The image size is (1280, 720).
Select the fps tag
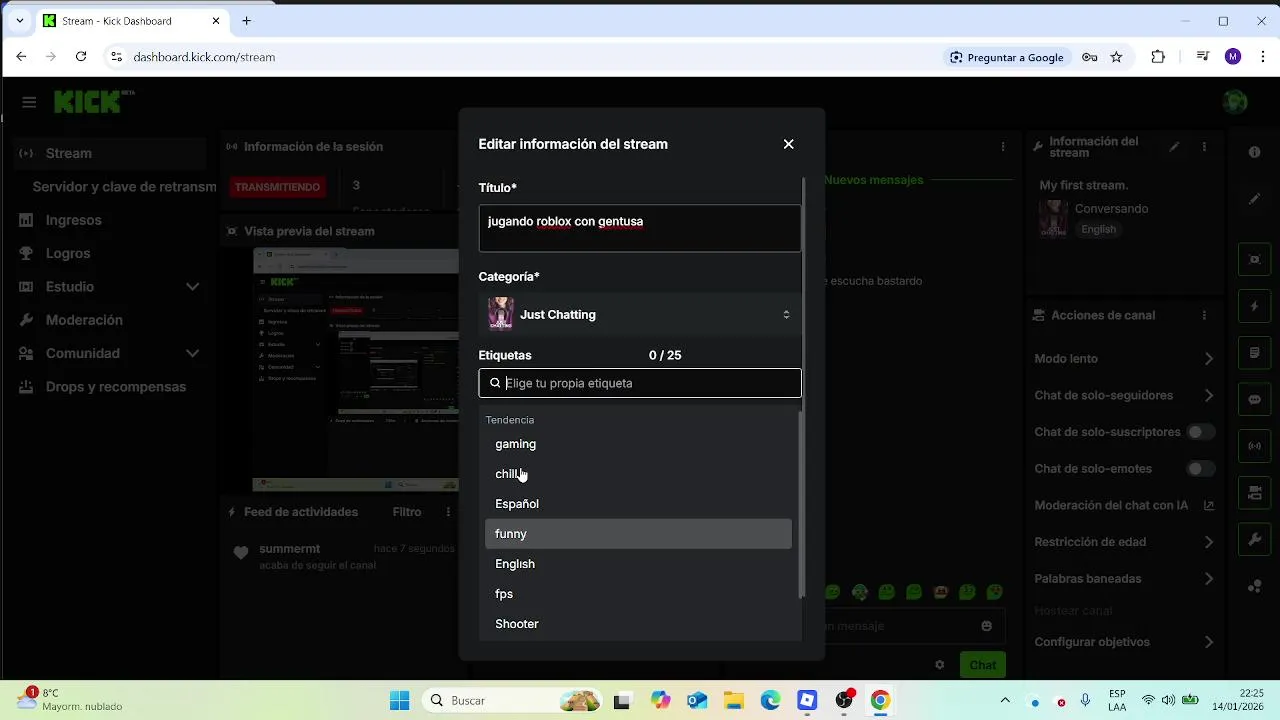point(638,594)
